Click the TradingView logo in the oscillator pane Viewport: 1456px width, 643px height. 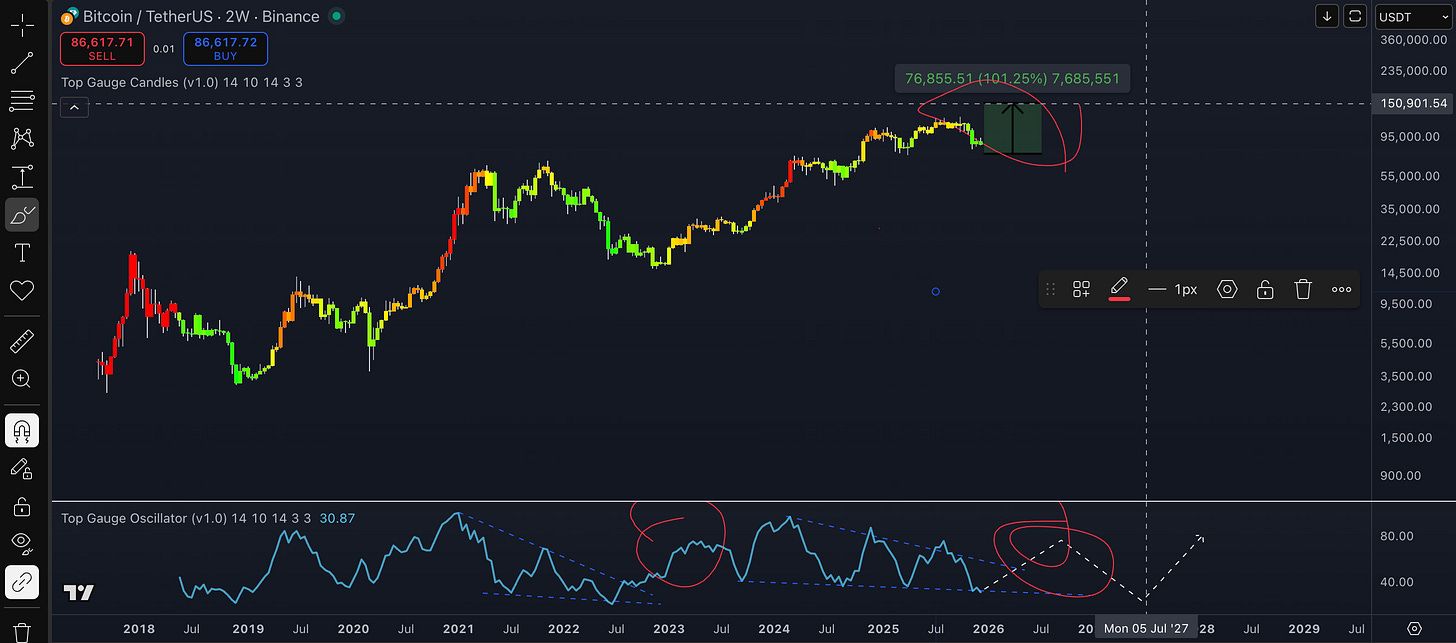tap(79, 593)
